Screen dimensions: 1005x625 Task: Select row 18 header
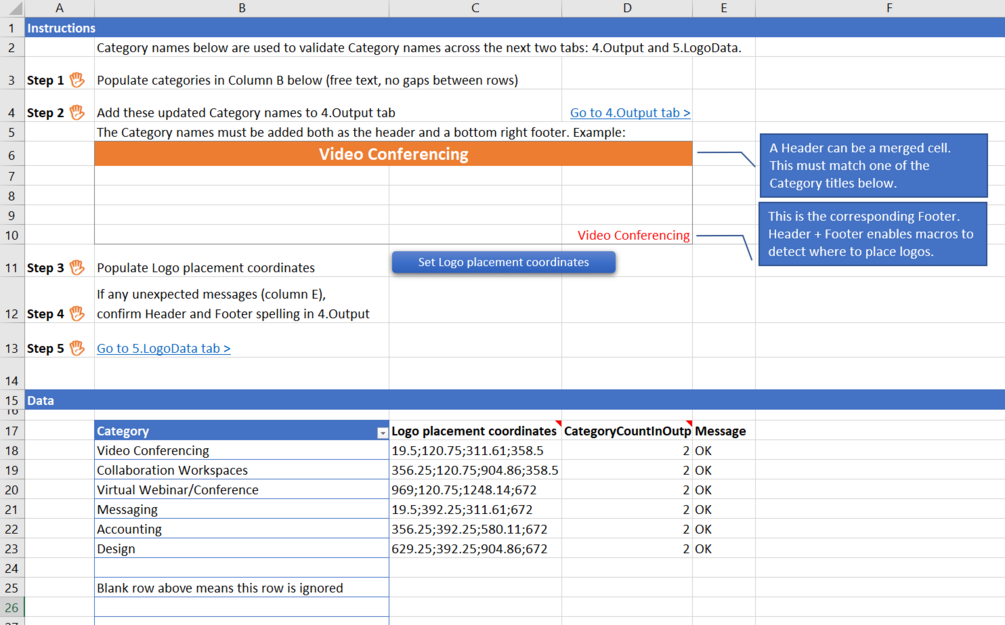(x=12, y=451)
